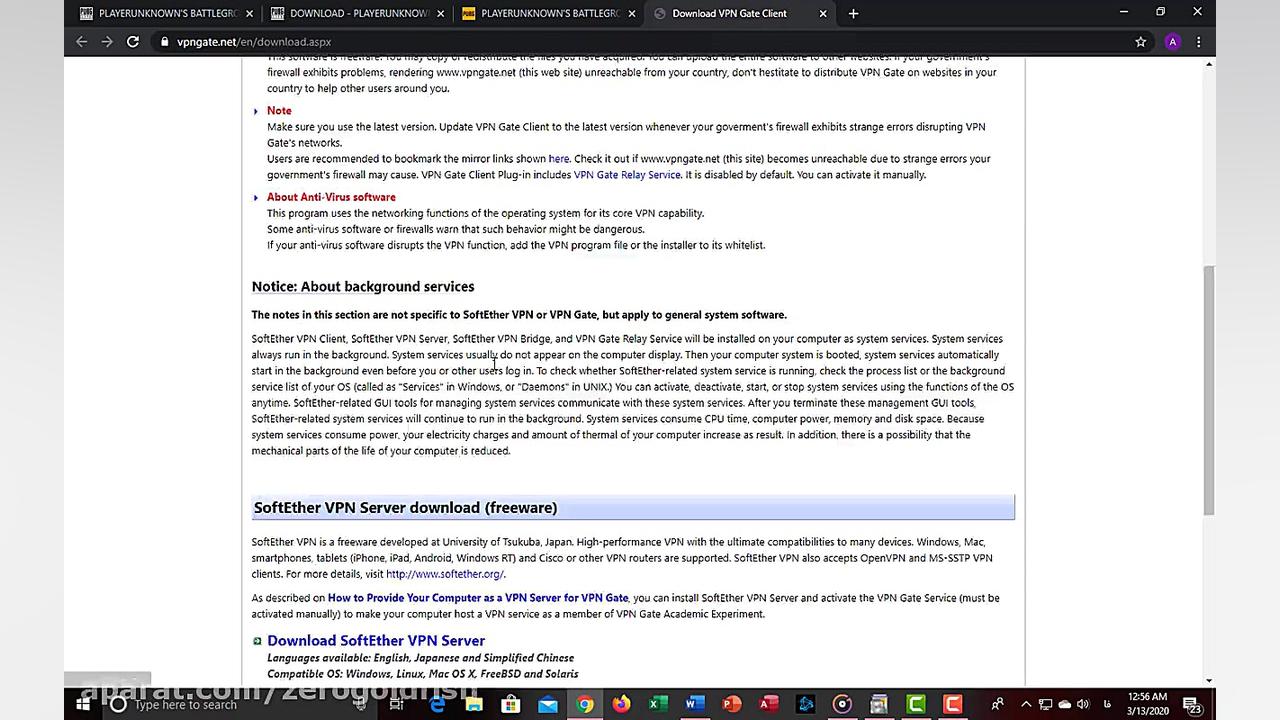Open PowerPoint from the taskbar
Viewport: 1280px width, 720px height.
coord(732,704)
